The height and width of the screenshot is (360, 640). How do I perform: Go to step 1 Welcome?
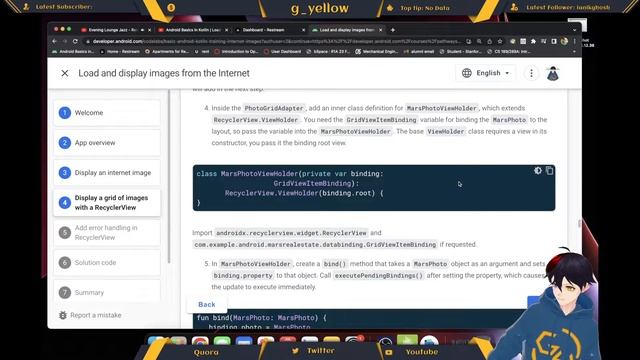click(x=107, y=113)
